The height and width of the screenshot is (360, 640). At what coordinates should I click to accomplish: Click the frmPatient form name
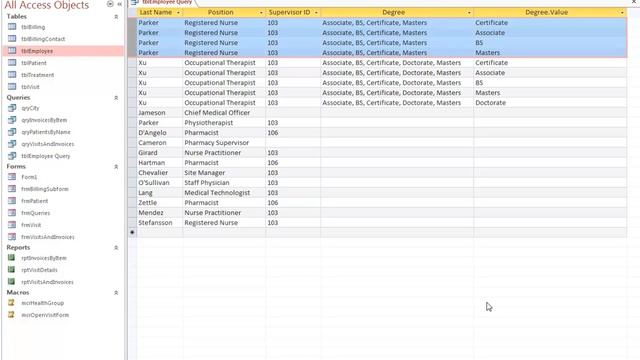(x=35, y=201)
